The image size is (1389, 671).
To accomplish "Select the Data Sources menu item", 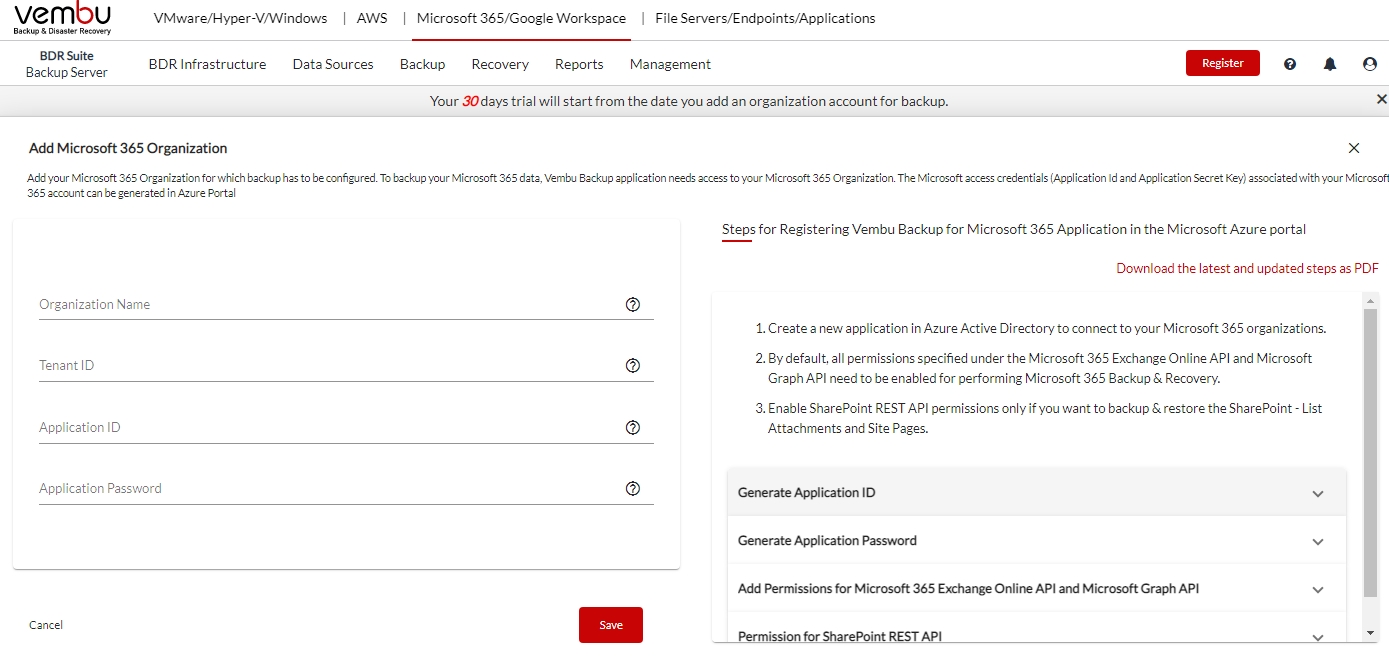I will tap(332, 64).
